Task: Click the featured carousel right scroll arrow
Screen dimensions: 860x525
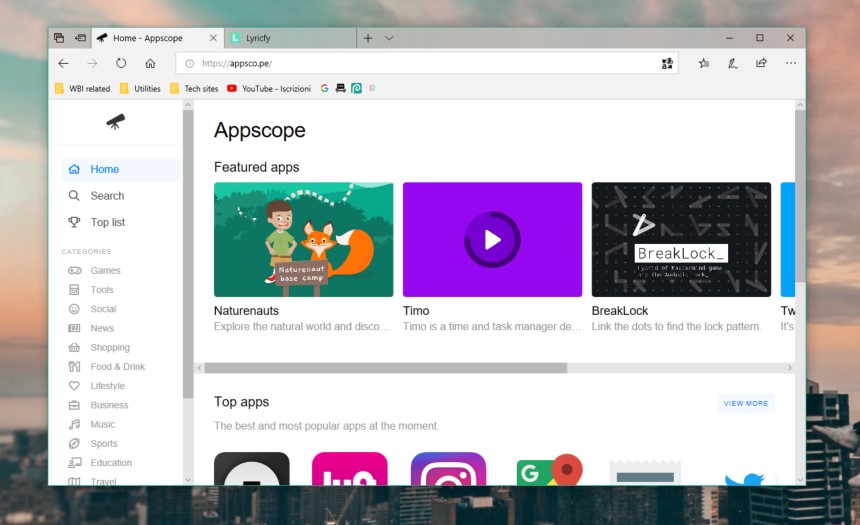Action: point(789,368)
